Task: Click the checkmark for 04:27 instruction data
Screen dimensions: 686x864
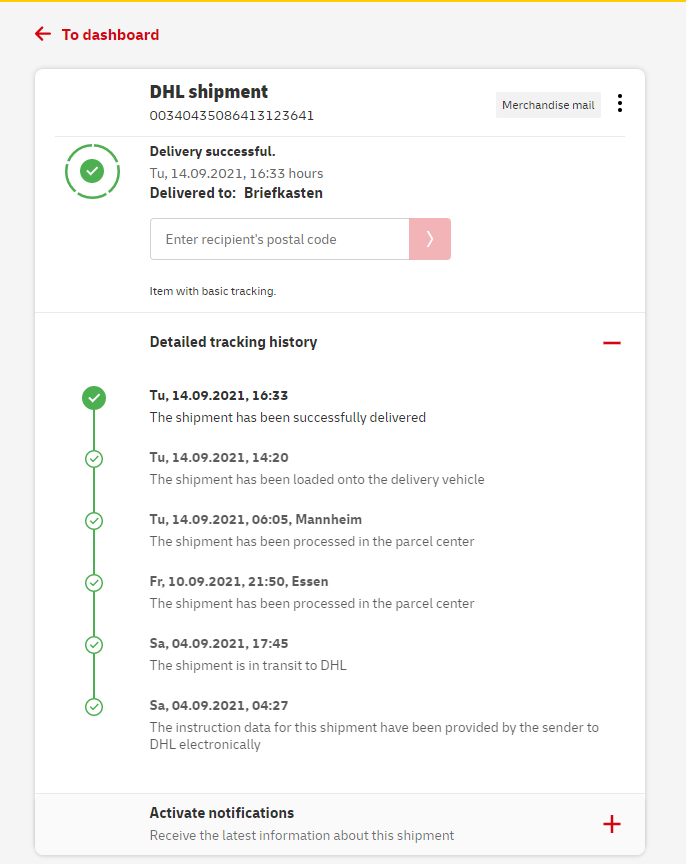Action: (94, 707)
